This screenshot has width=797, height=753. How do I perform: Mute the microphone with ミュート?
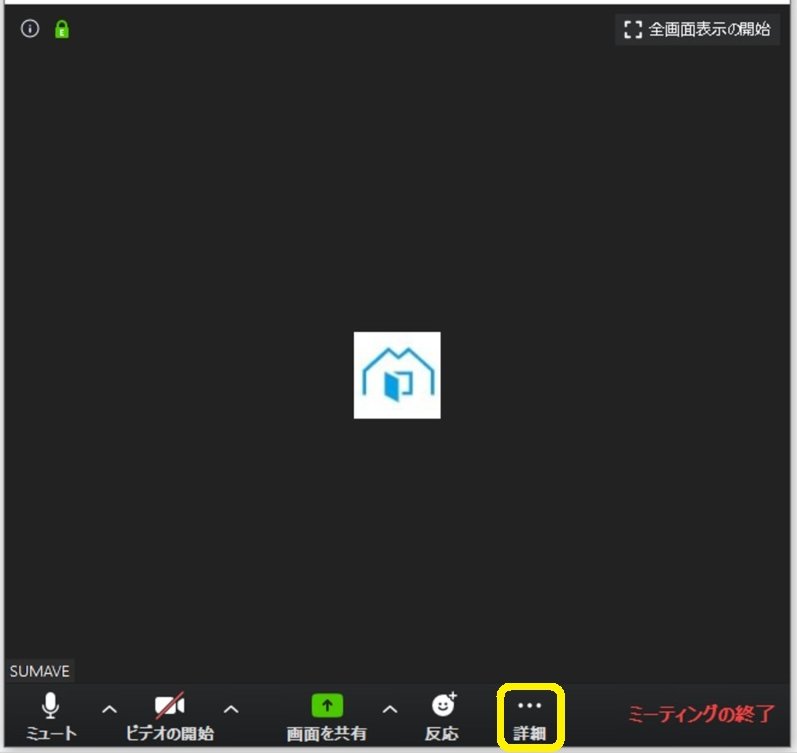tap(51, 715)
